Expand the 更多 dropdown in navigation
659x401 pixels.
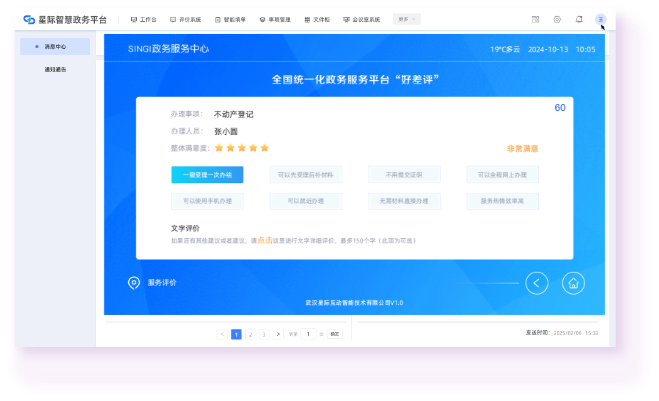click(408, 19)
